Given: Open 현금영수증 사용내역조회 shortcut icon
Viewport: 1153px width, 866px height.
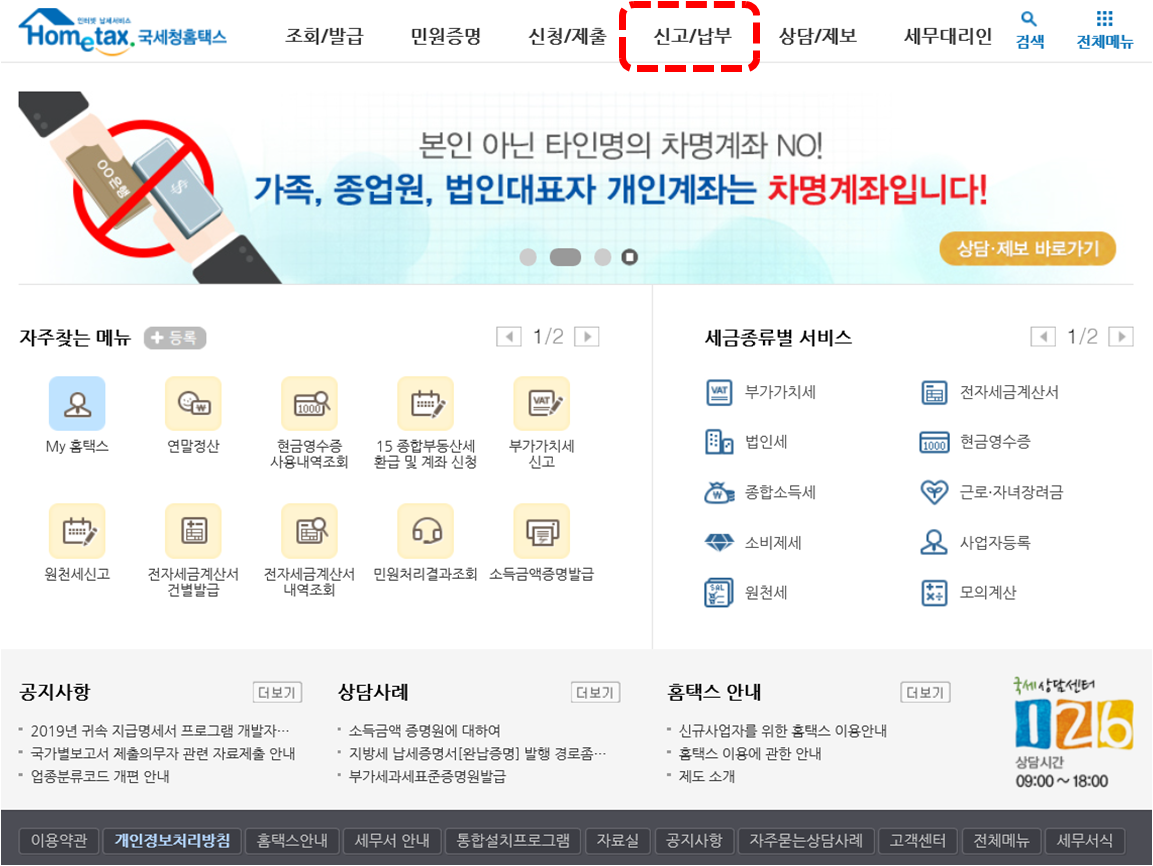Looking at the screenshot, I should 310,404.
